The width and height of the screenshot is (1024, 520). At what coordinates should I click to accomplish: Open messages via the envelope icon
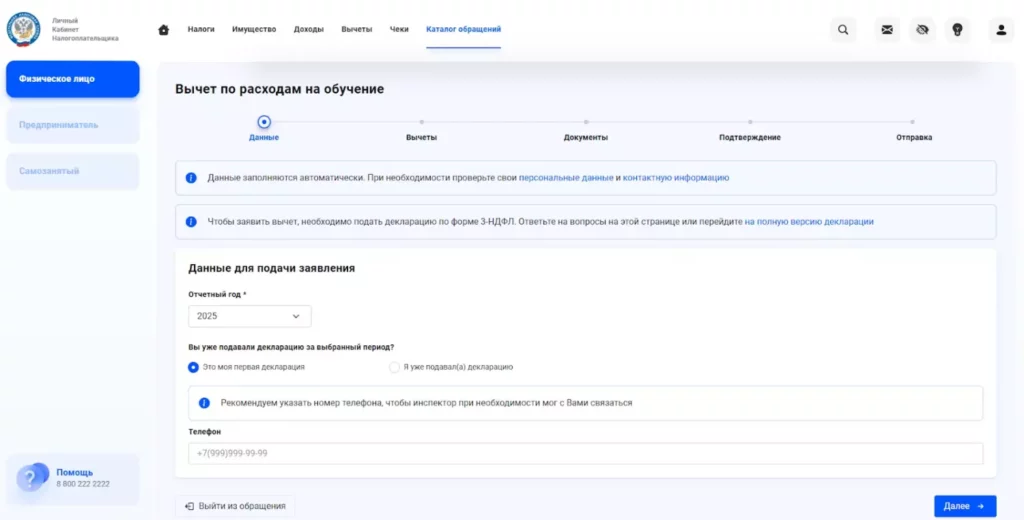(886, 30)
